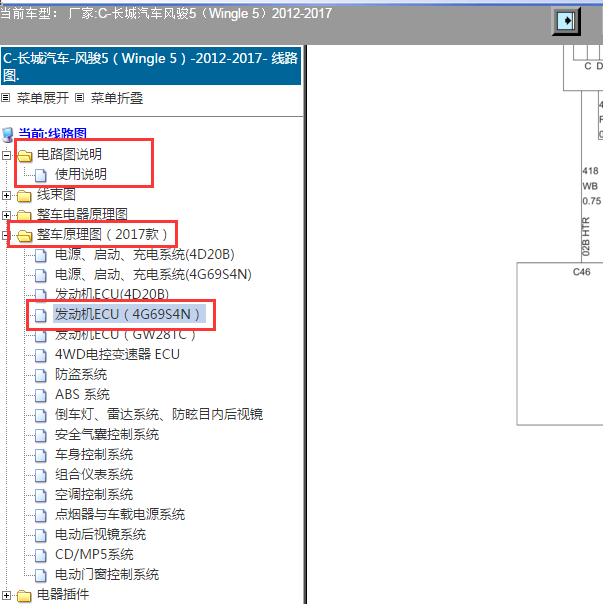603x604 pixels.
Task: Select the 整车原理图（2017款） folder label
Action: pyautogui.click(x=102, y=234)
